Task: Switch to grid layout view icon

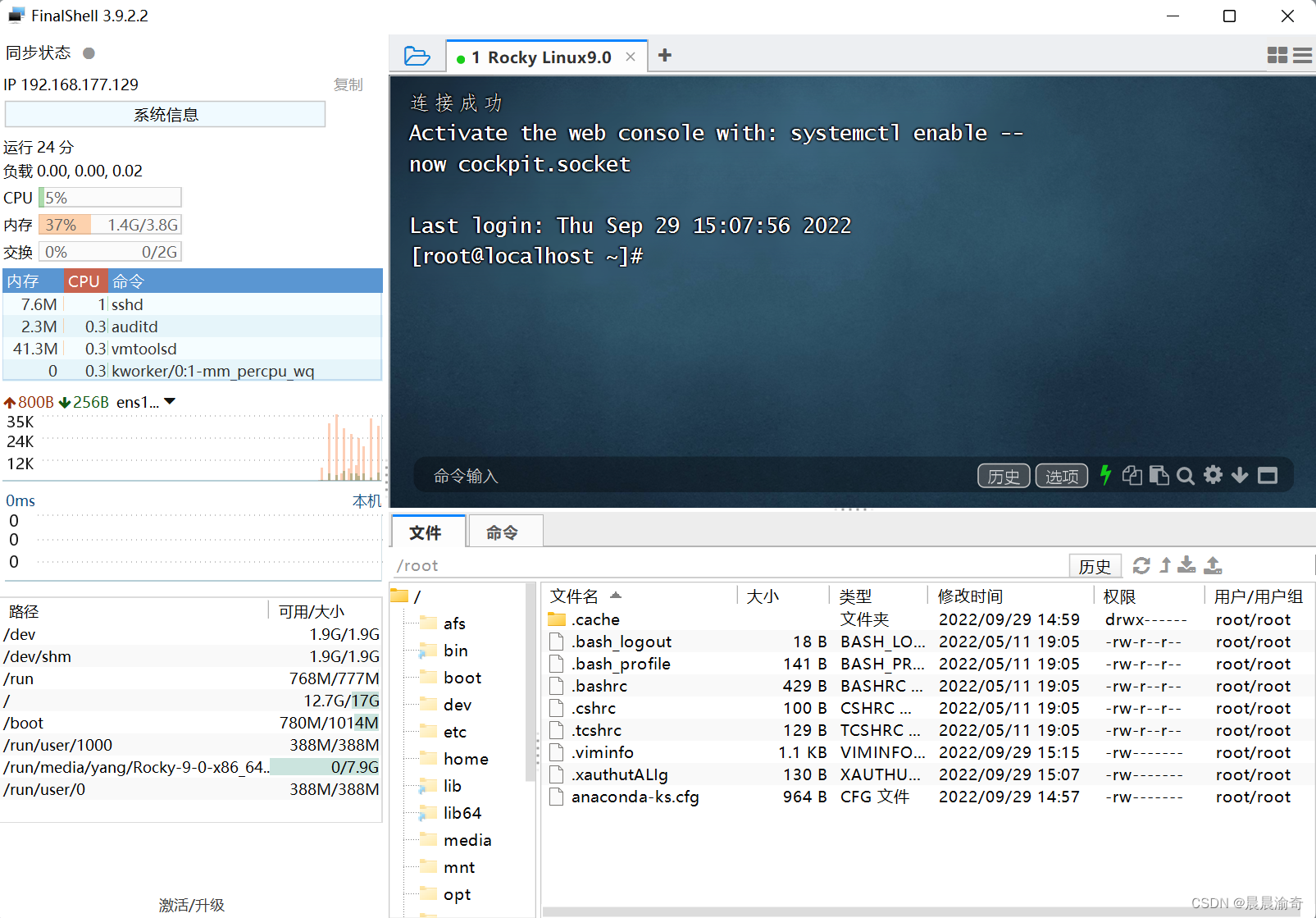Action: pyautogui.click(x=1277, y=55)
